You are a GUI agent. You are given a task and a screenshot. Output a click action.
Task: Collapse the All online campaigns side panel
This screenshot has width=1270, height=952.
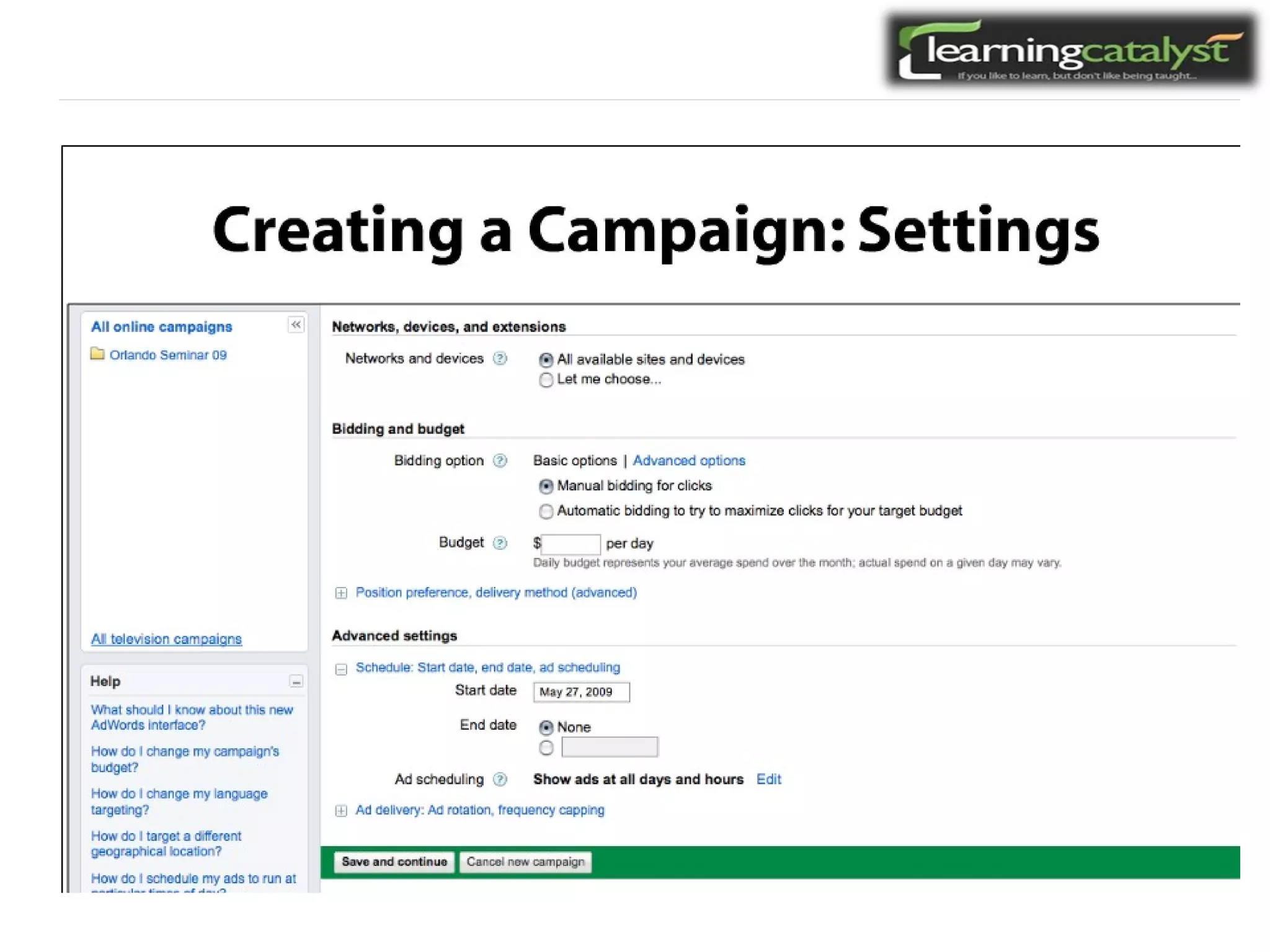coord(296,325)
